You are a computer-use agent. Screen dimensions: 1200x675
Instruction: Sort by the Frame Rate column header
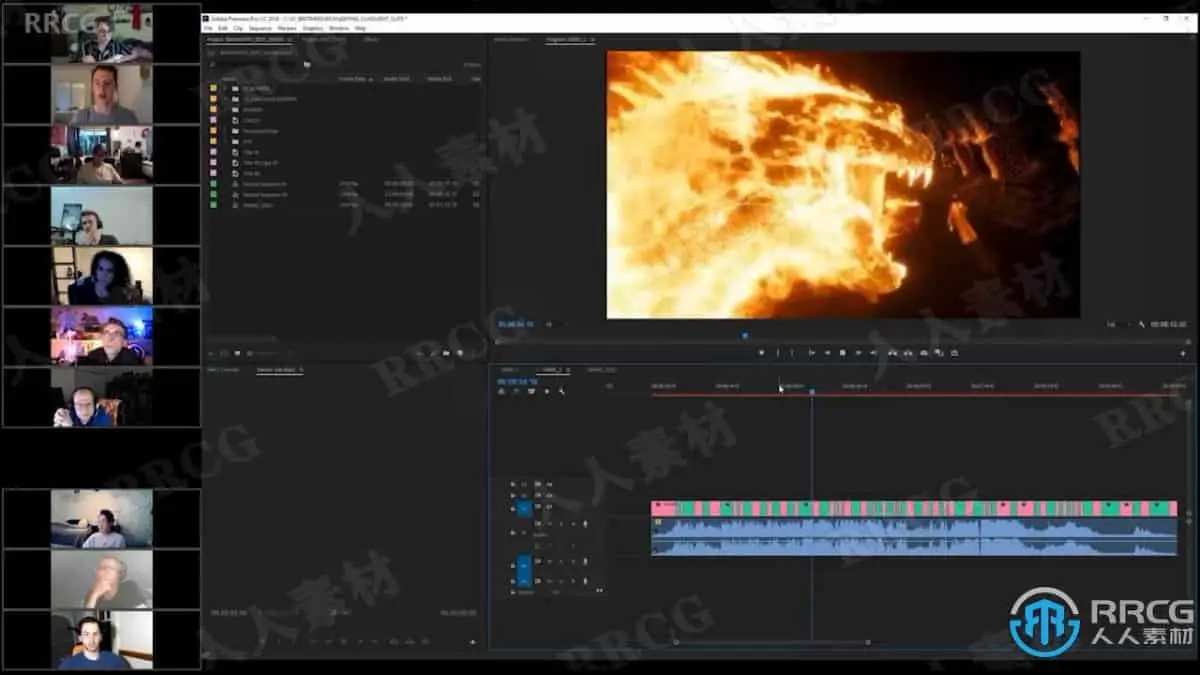click(x=354, y=78)
